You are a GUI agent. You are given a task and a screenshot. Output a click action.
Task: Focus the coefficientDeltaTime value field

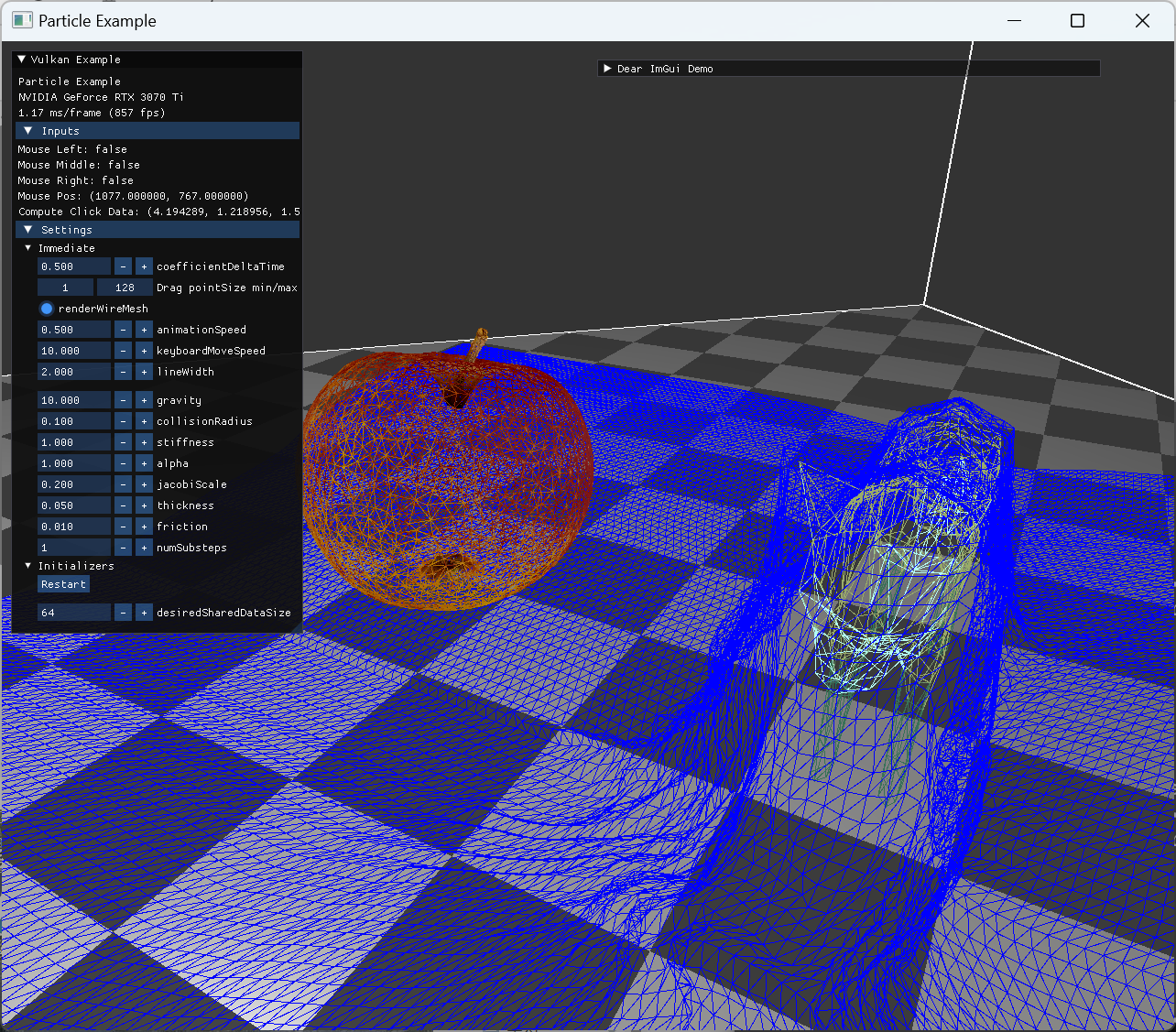point(74,266)
